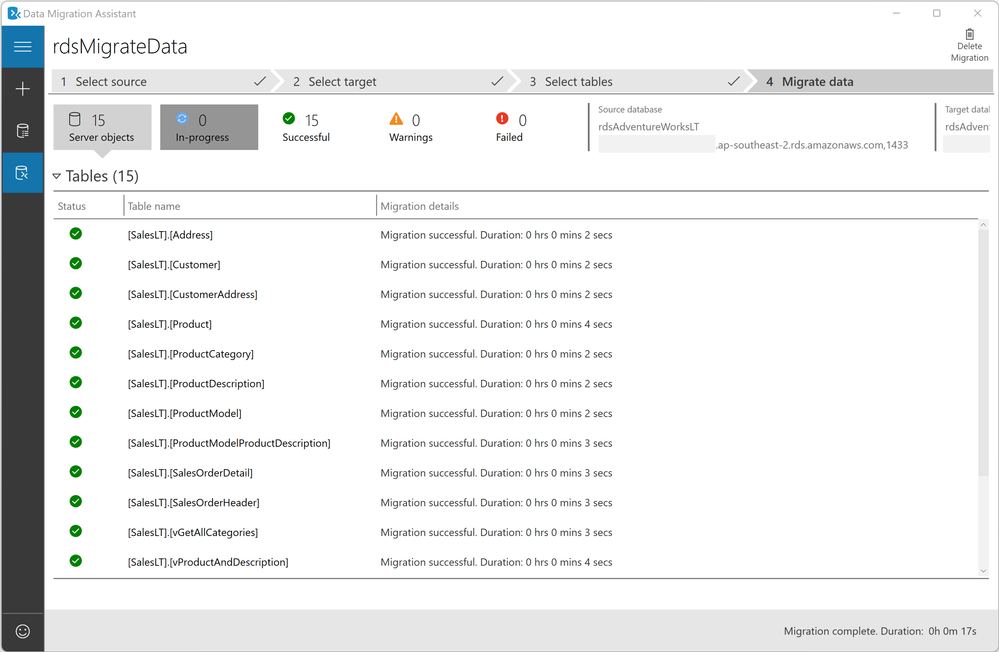The image size is (999, 652).
Task: Click the status icon for [SalesLT].[SalesOrderHeader]
Action: point(76,502)
